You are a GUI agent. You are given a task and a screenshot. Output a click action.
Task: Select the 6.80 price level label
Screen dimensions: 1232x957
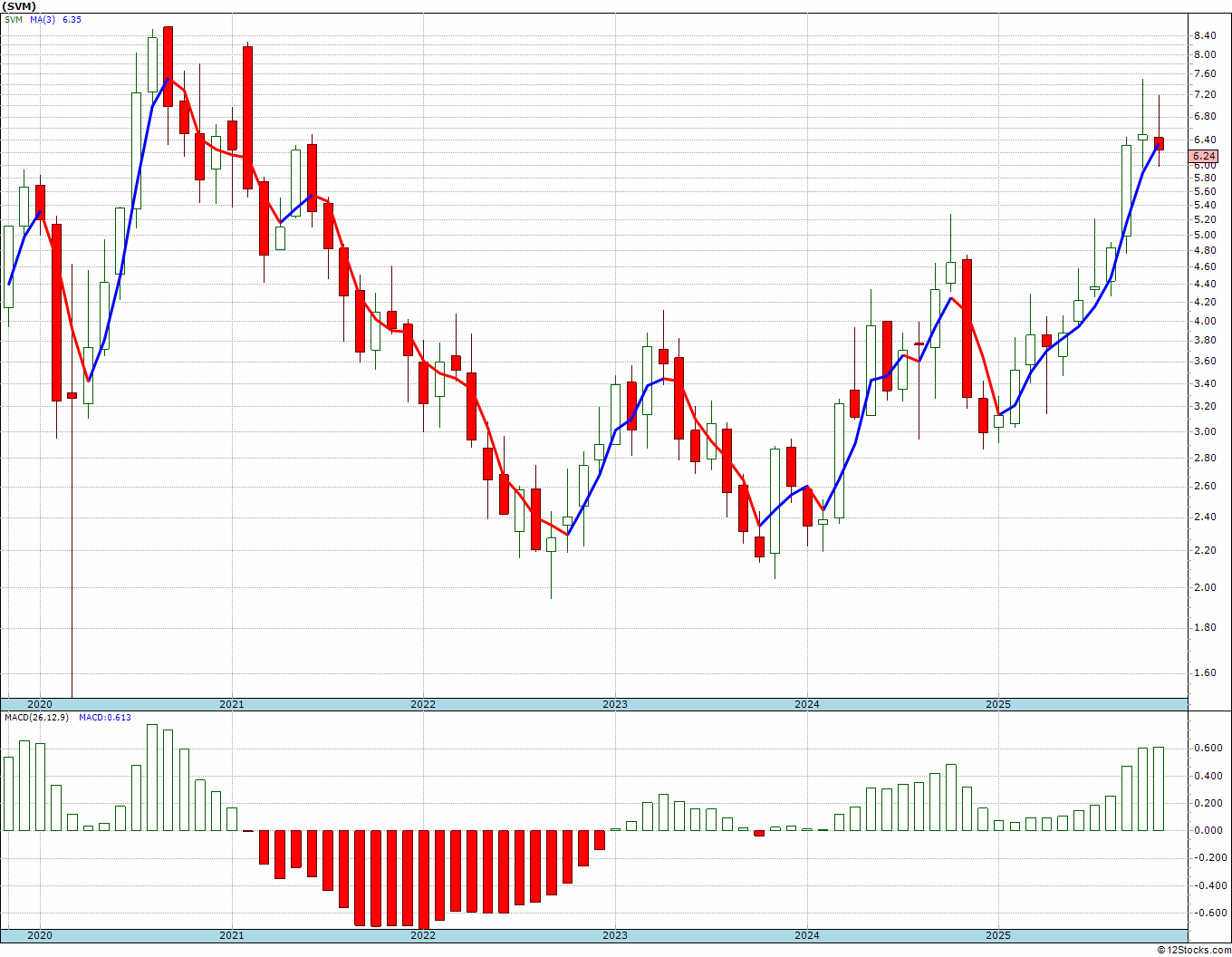[1205, 116]
